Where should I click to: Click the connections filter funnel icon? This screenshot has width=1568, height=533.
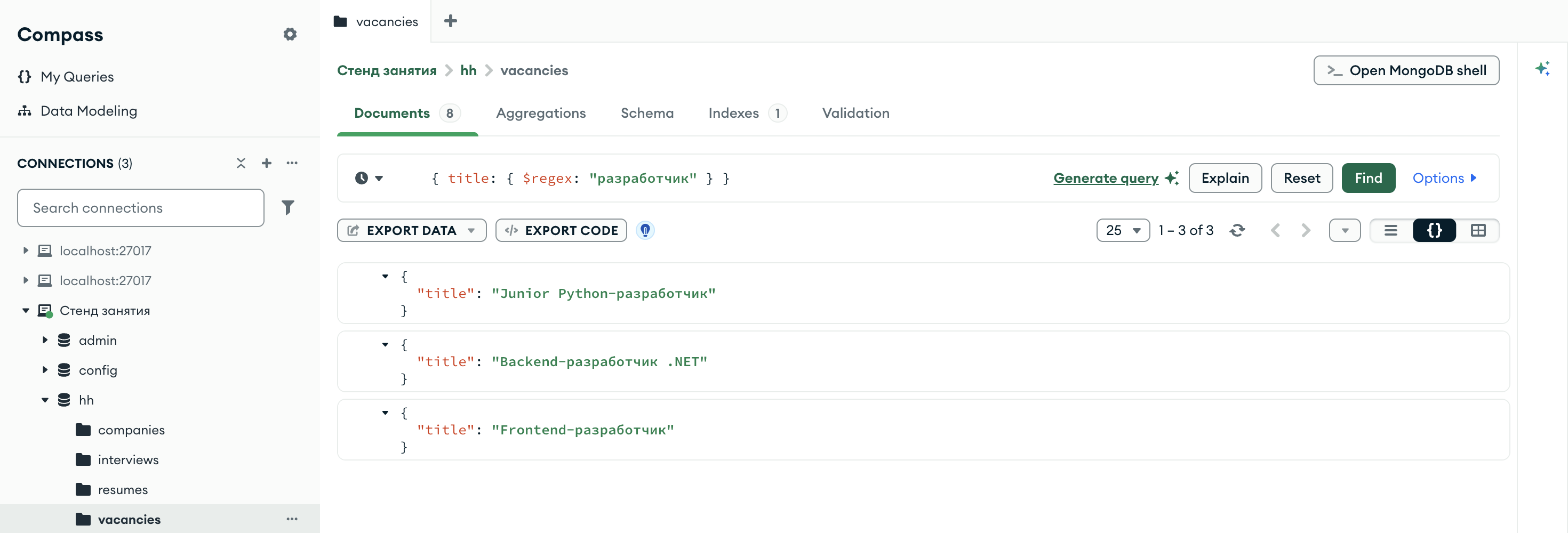point(288,207)
